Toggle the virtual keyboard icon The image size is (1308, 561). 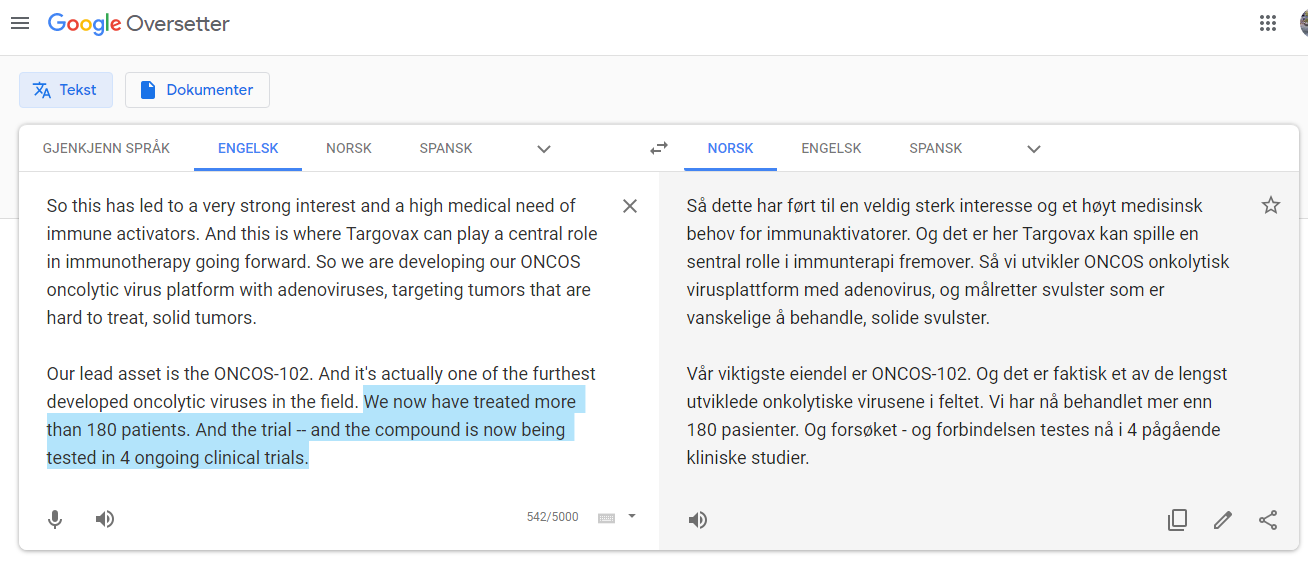click(x=606, y=517)
